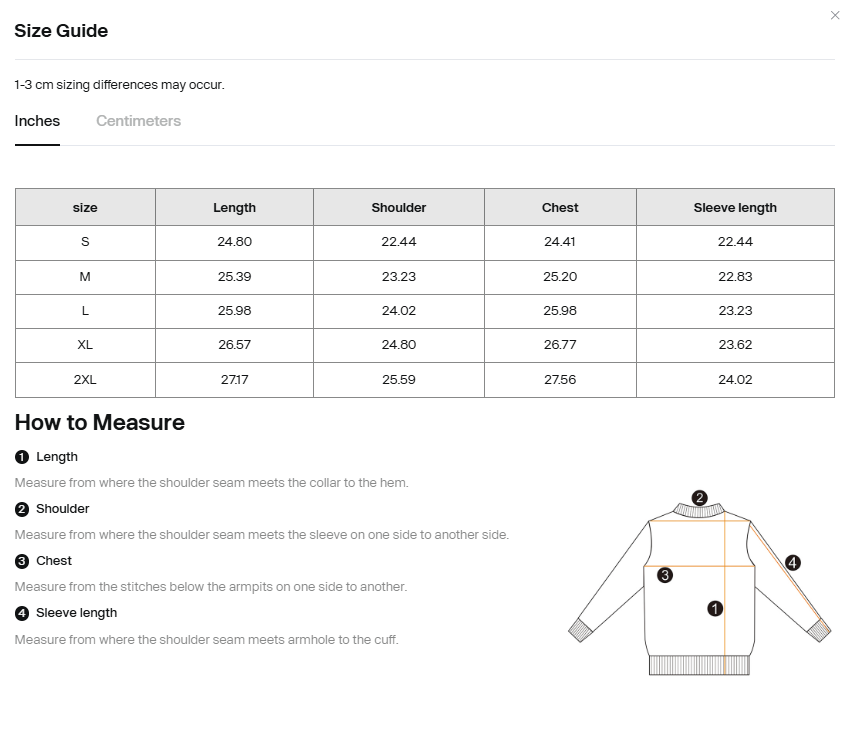The height and width of the screenshot is (736, 854).
Task: Click the Shoulder column header
Action: tap(399, 208)
